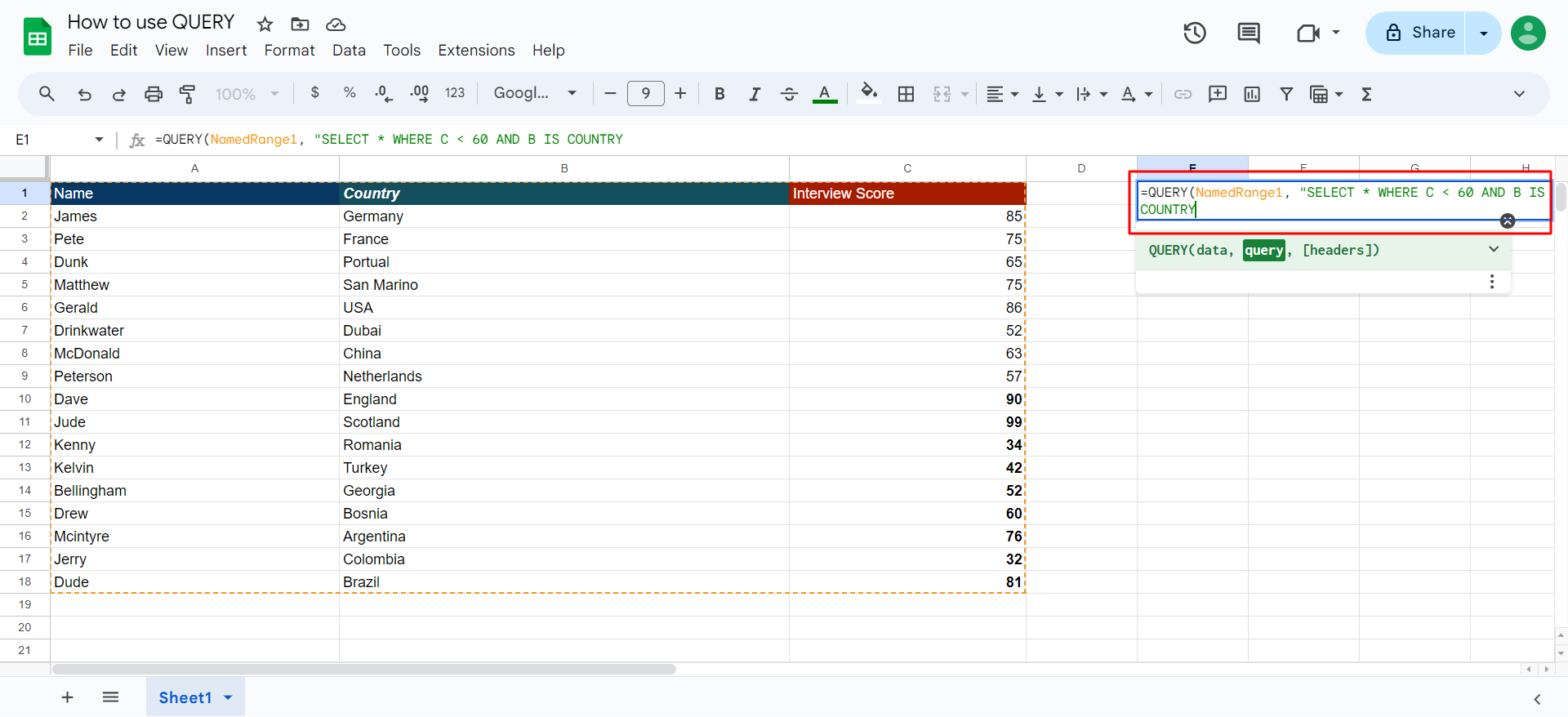Open comments panel
Screen dimensions: 1568x717
pyautogui.click(x=1249, y=33)
